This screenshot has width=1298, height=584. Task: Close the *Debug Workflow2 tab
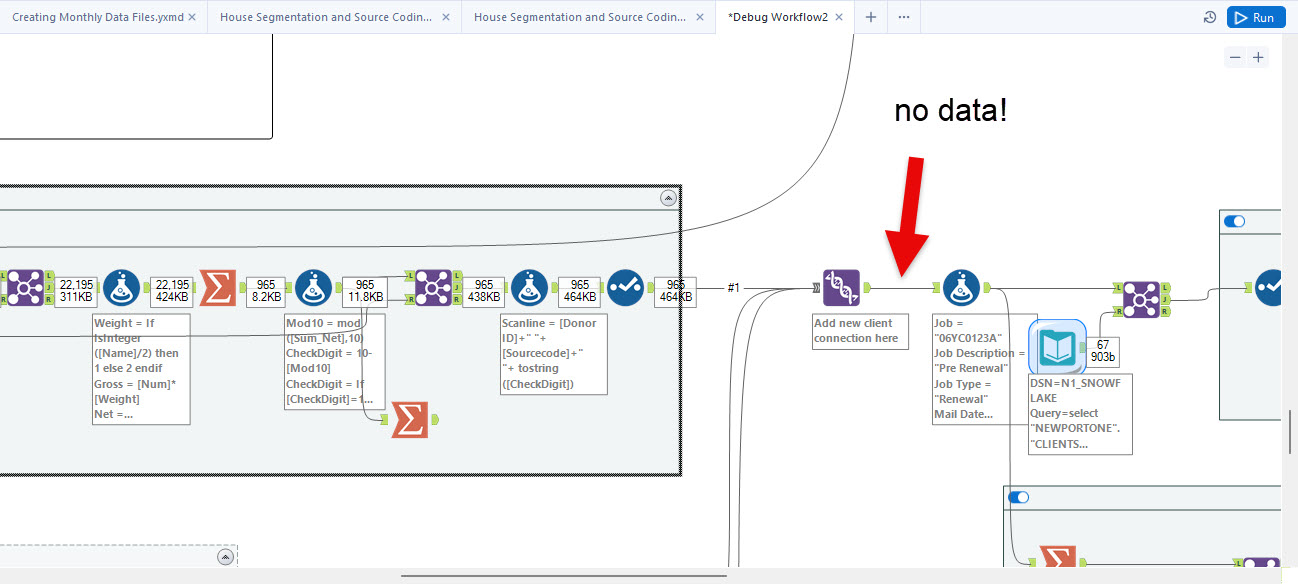839,17
